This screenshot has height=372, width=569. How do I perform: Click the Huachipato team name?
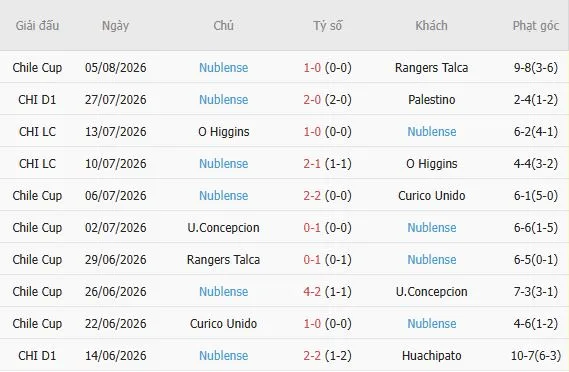pyautogui.click(x=431, y=355)
